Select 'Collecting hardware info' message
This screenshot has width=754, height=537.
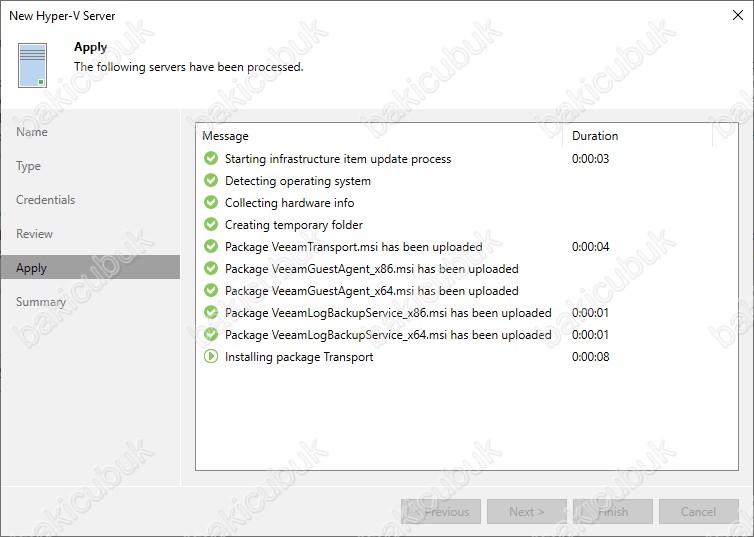pyautogui.click(x=289, y=203)
